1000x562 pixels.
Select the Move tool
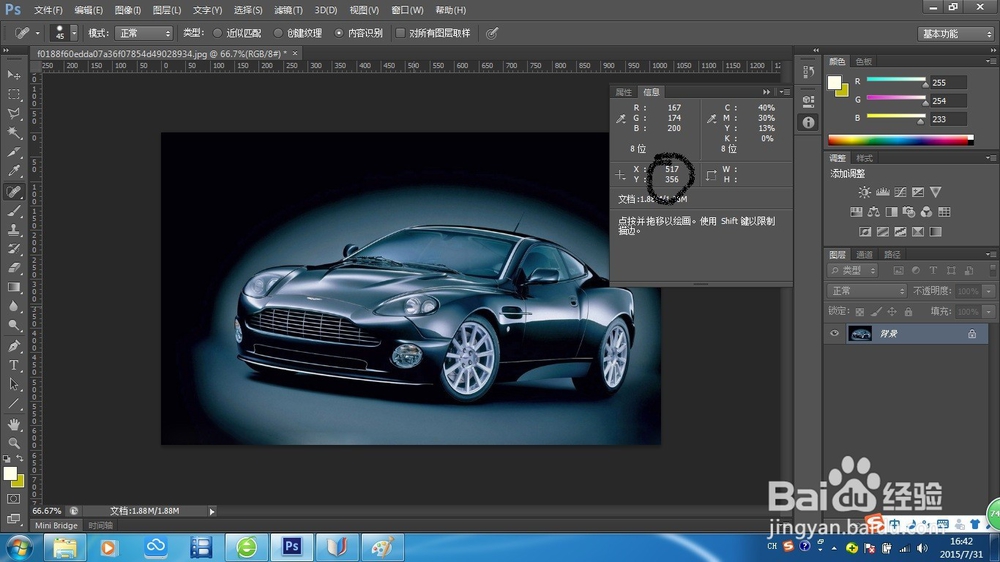tap(14, 75)
